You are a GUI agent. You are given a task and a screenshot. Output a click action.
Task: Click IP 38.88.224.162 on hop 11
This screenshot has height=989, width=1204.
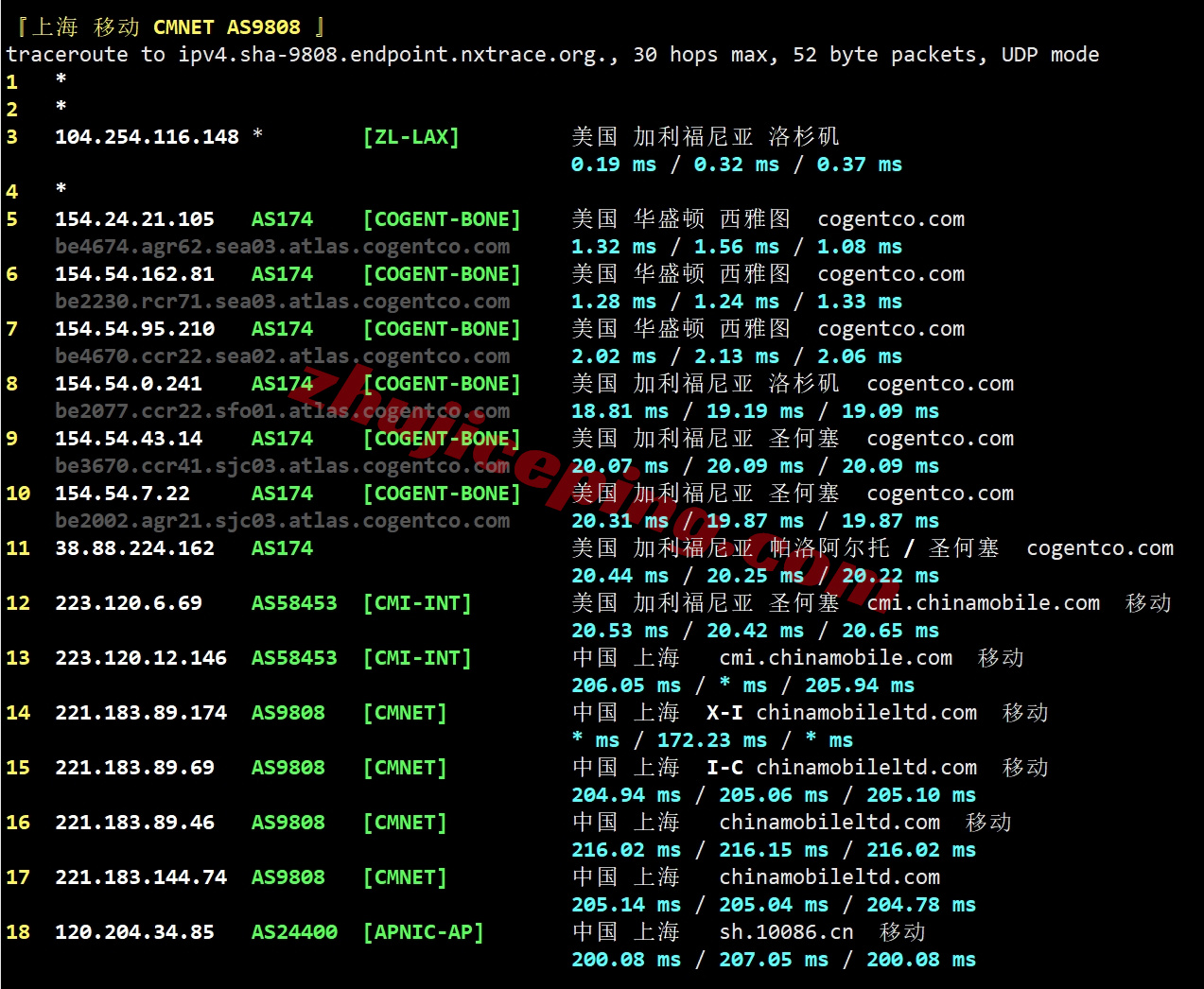[x=134, y=548]
